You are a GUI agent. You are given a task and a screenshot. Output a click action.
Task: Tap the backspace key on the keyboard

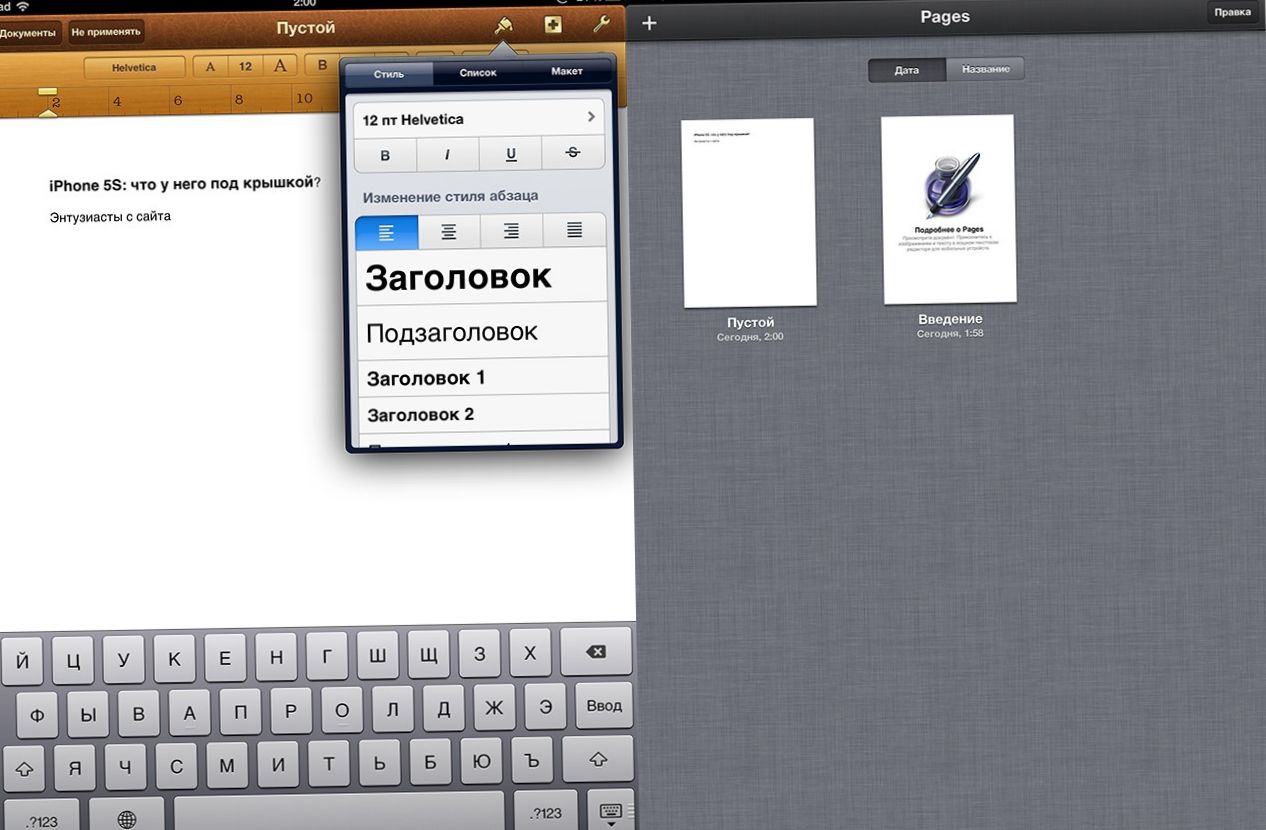point(596,652)
